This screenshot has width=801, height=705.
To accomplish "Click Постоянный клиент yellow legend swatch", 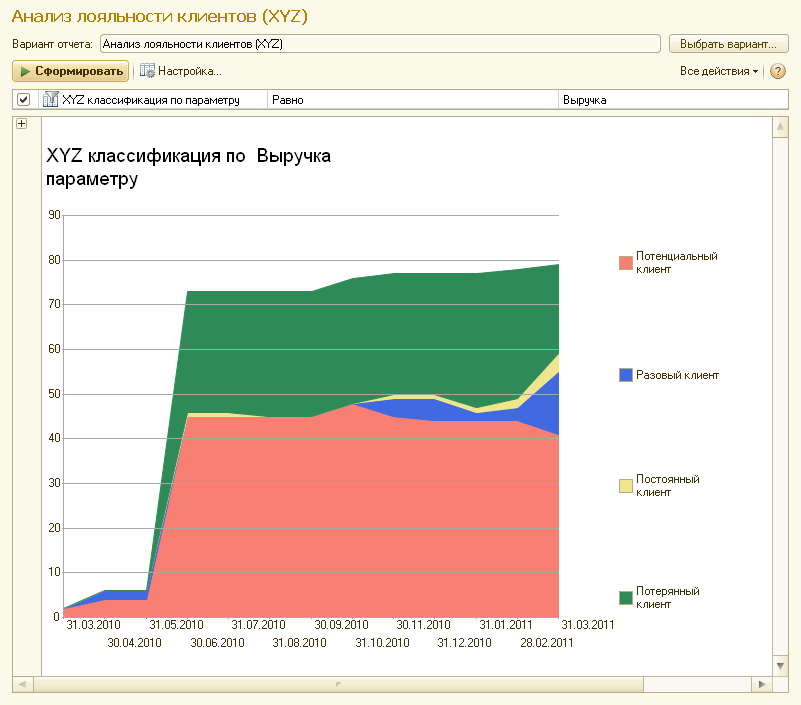I will pyautogui.click(x=626, y=486).
